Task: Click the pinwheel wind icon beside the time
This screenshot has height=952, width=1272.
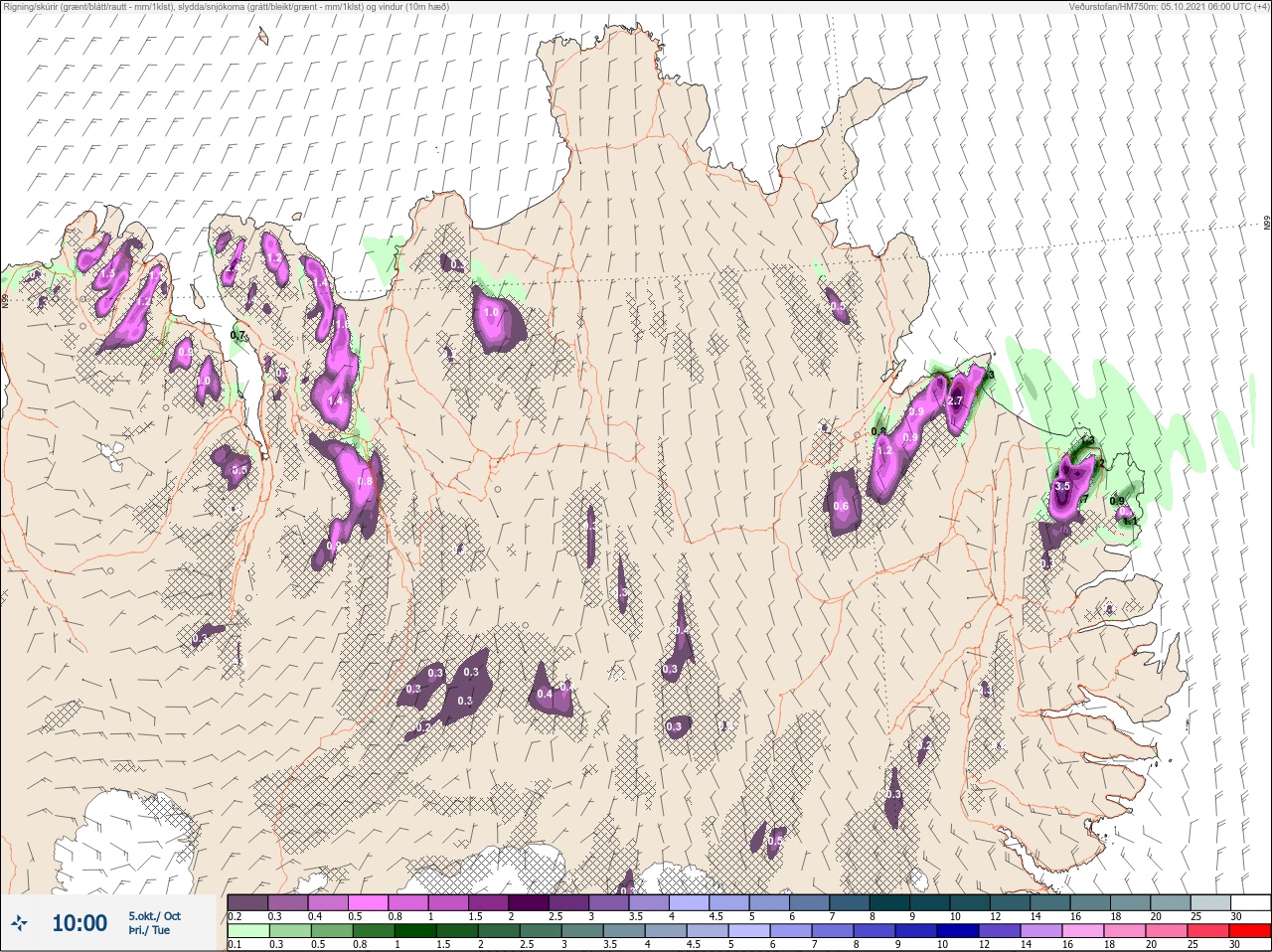Action: [21, 923]
